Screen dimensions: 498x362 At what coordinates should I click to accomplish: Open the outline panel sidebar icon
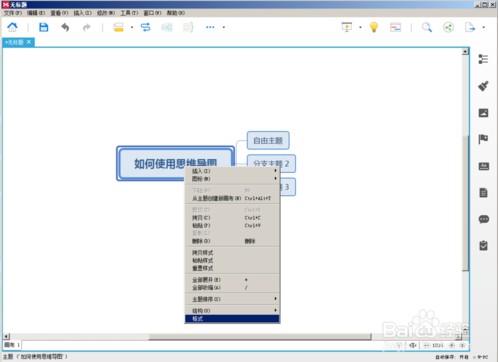point(483,59)
